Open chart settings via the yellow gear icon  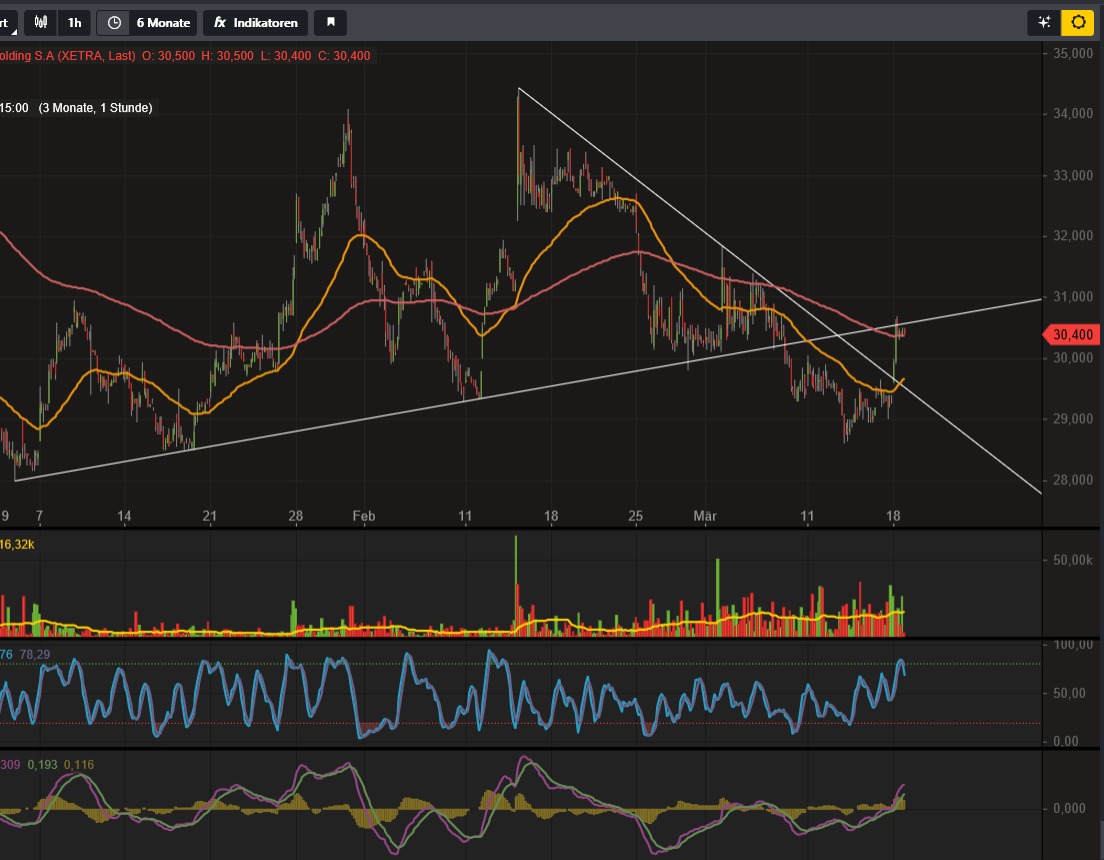click(x=1077, y=22)
